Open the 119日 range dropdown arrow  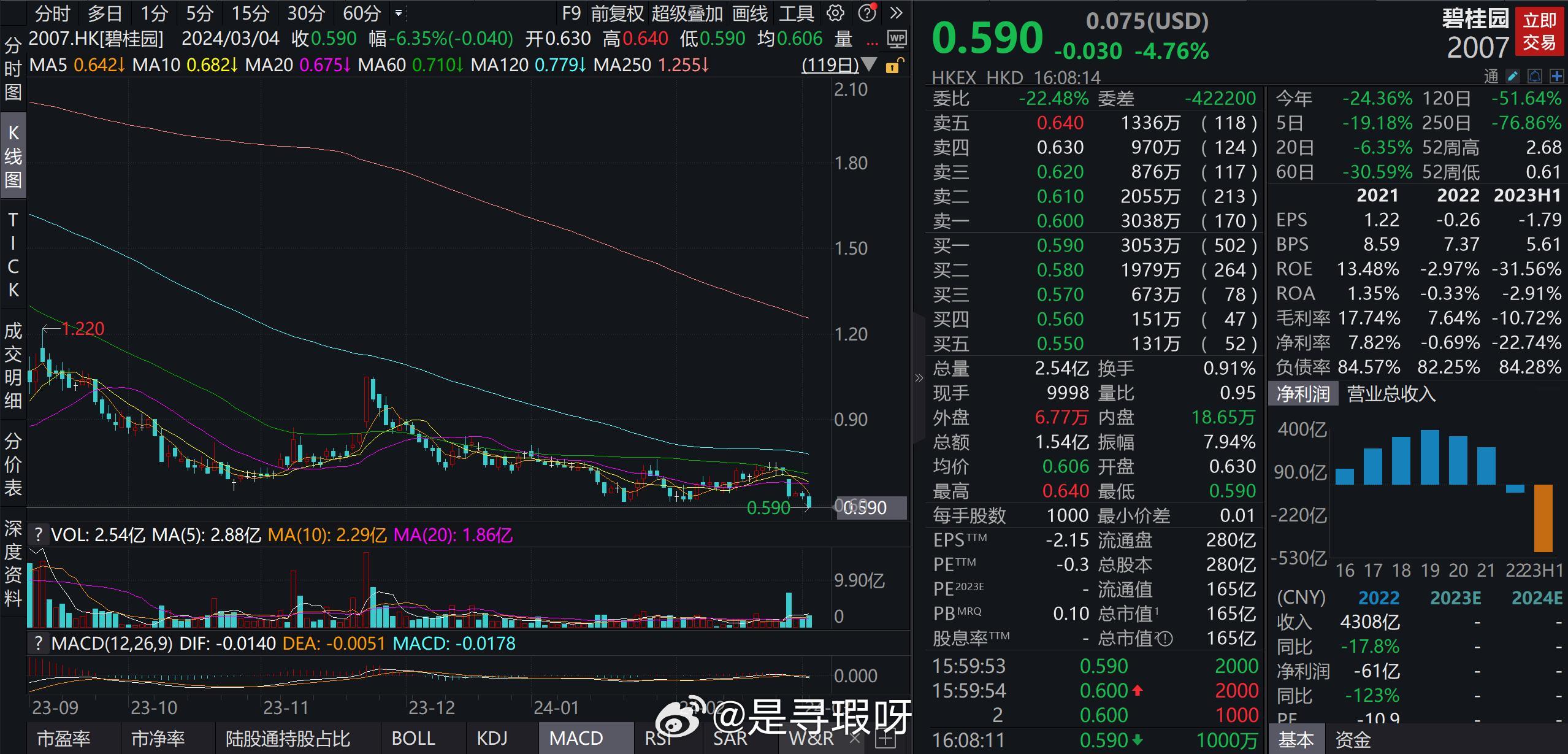[869, 64]
